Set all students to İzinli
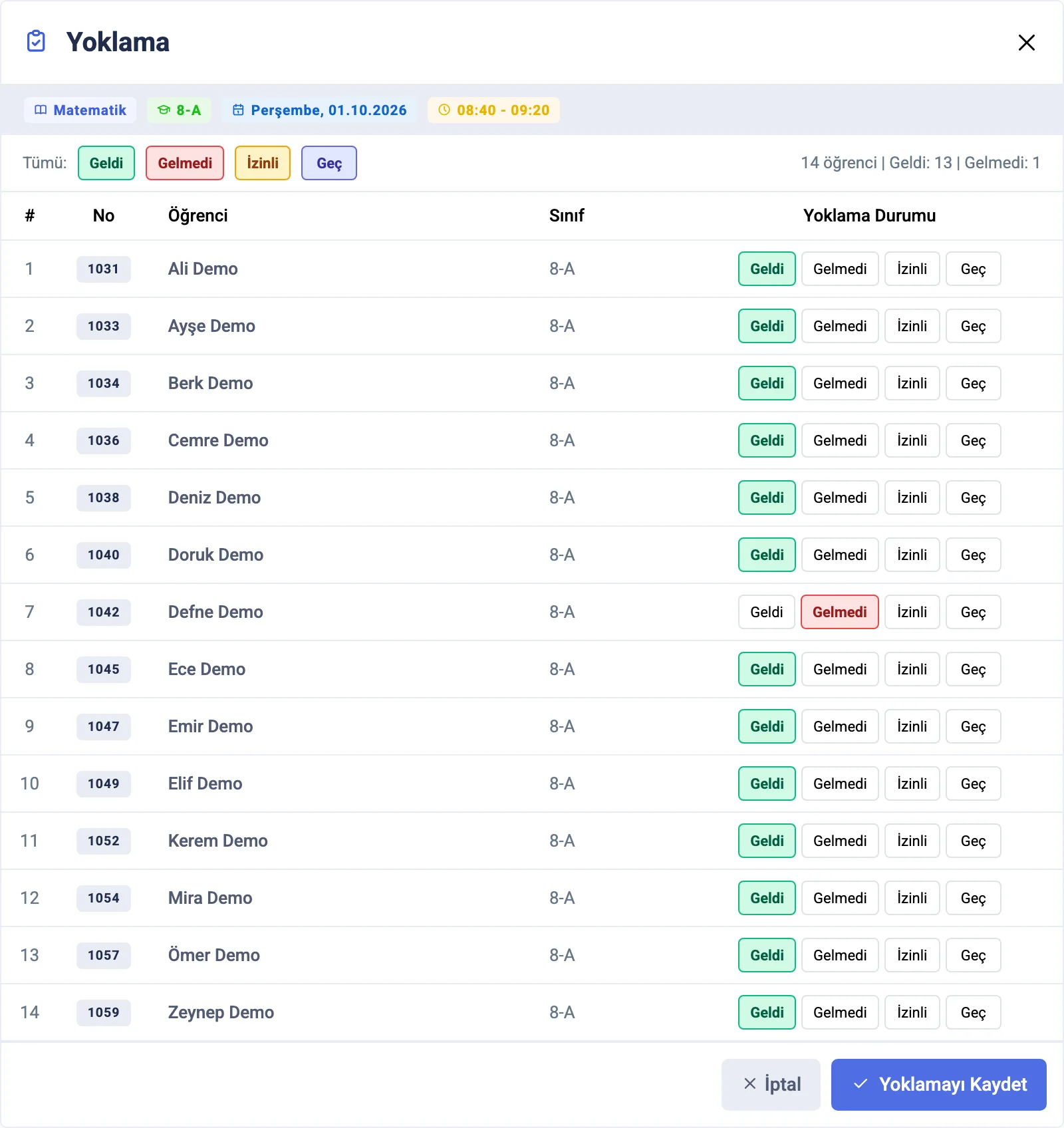Image resolution: width=1064 pixels, height=1128 pixels. (x=263, y=163)
